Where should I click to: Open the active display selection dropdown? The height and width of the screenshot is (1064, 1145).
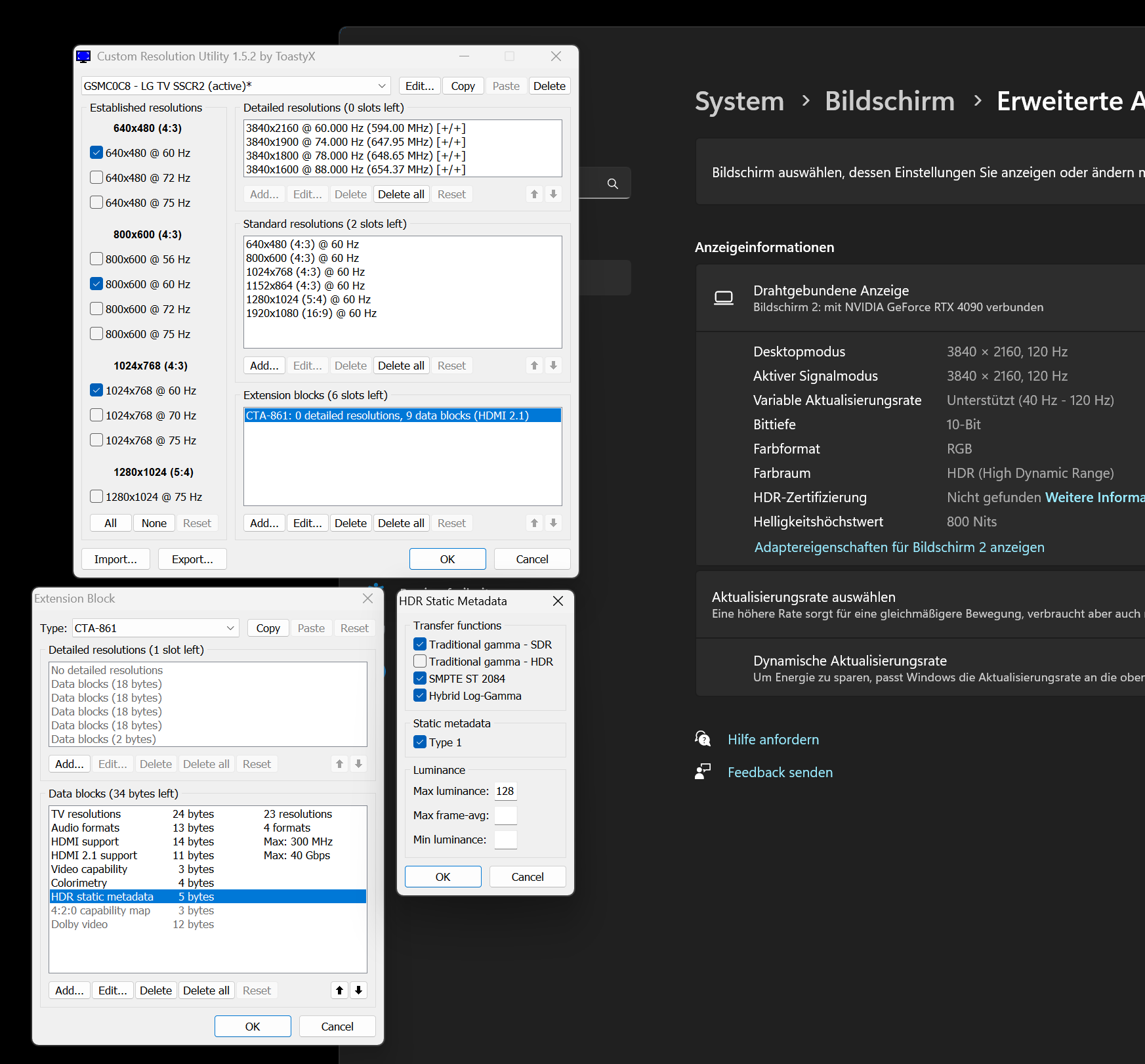click(382, 85)
